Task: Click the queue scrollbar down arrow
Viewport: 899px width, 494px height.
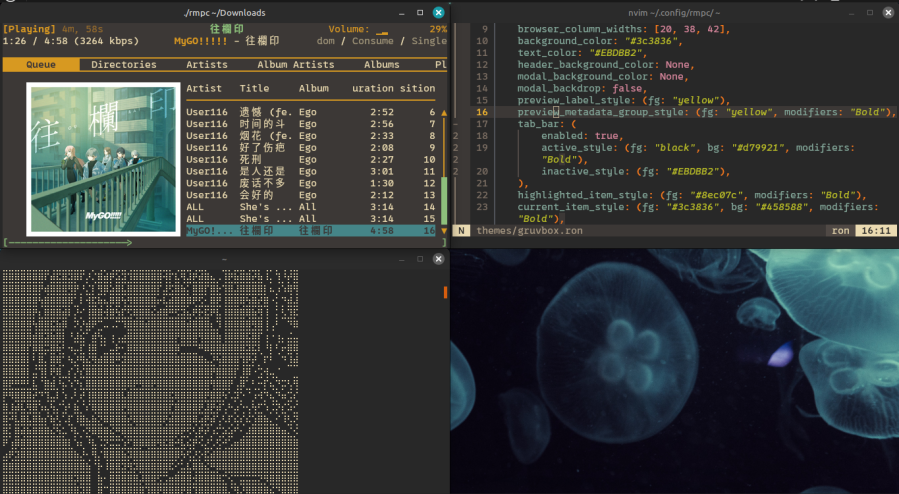Action: 444,230
